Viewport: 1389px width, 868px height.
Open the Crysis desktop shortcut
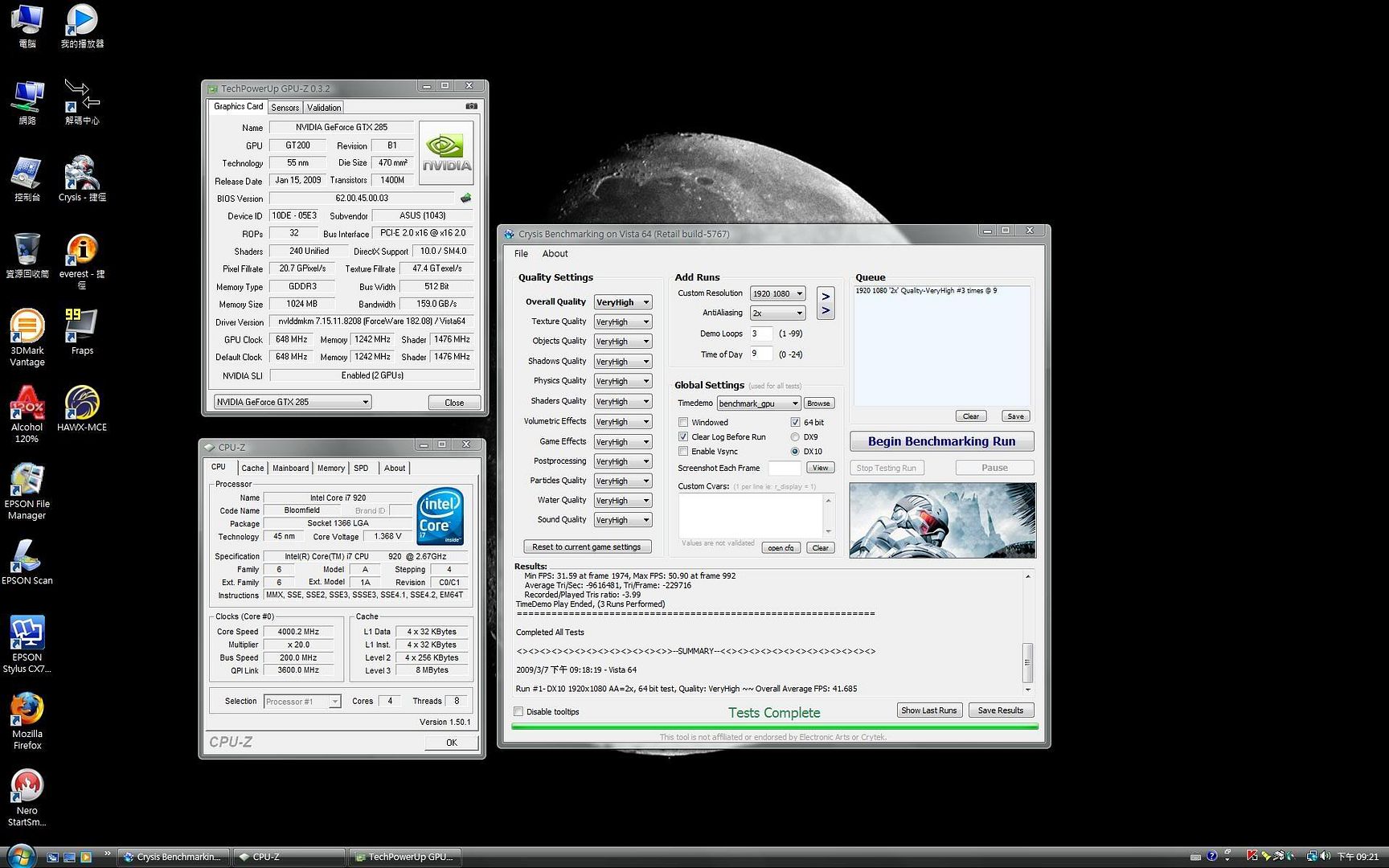[x=81, y=180]
